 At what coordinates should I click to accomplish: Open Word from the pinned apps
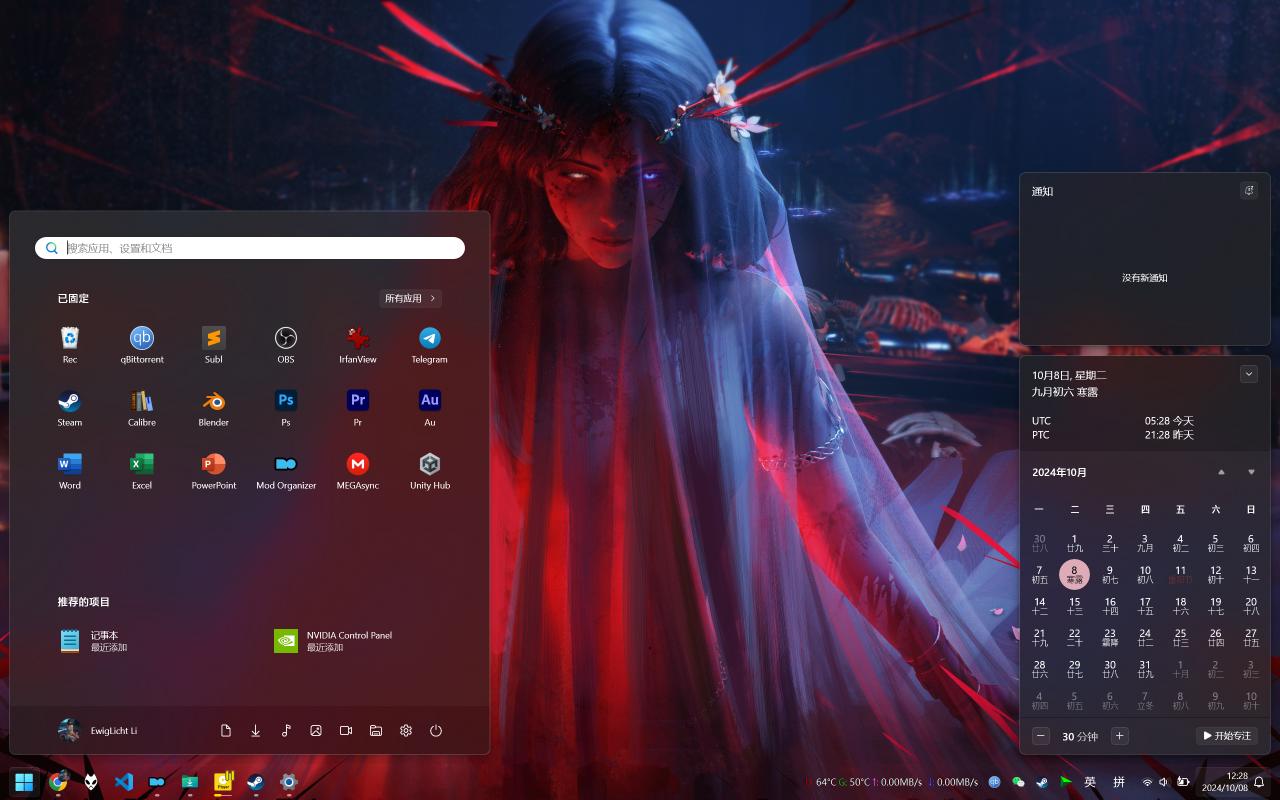[x=70, y=471]
